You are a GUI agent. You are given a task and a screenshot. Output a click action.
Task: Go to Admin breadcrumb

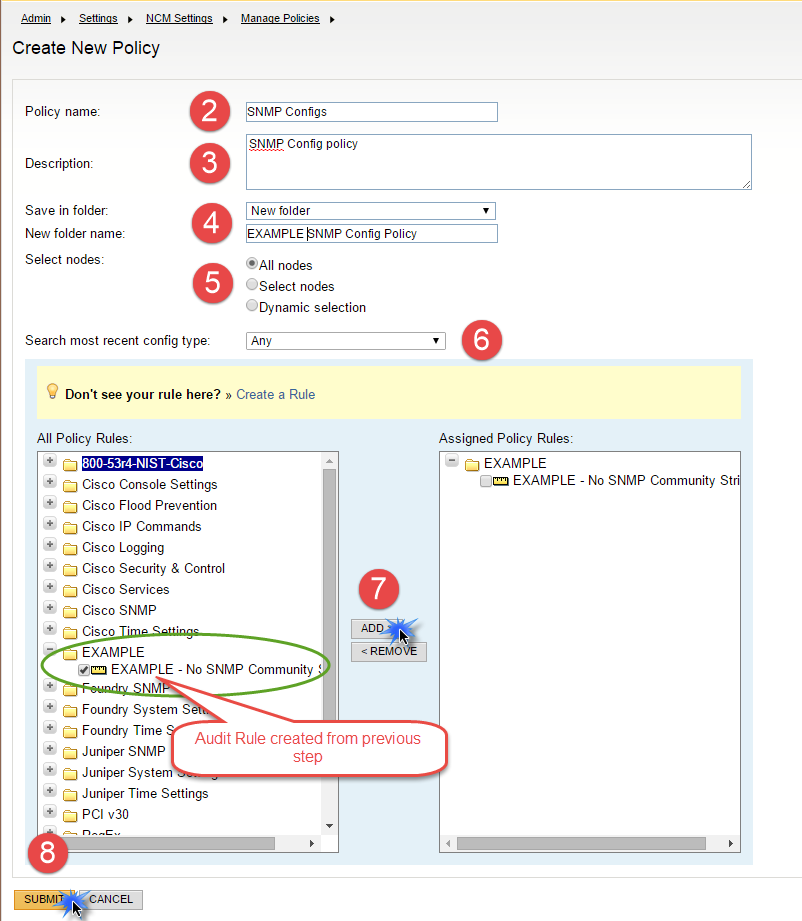(36, 18)
